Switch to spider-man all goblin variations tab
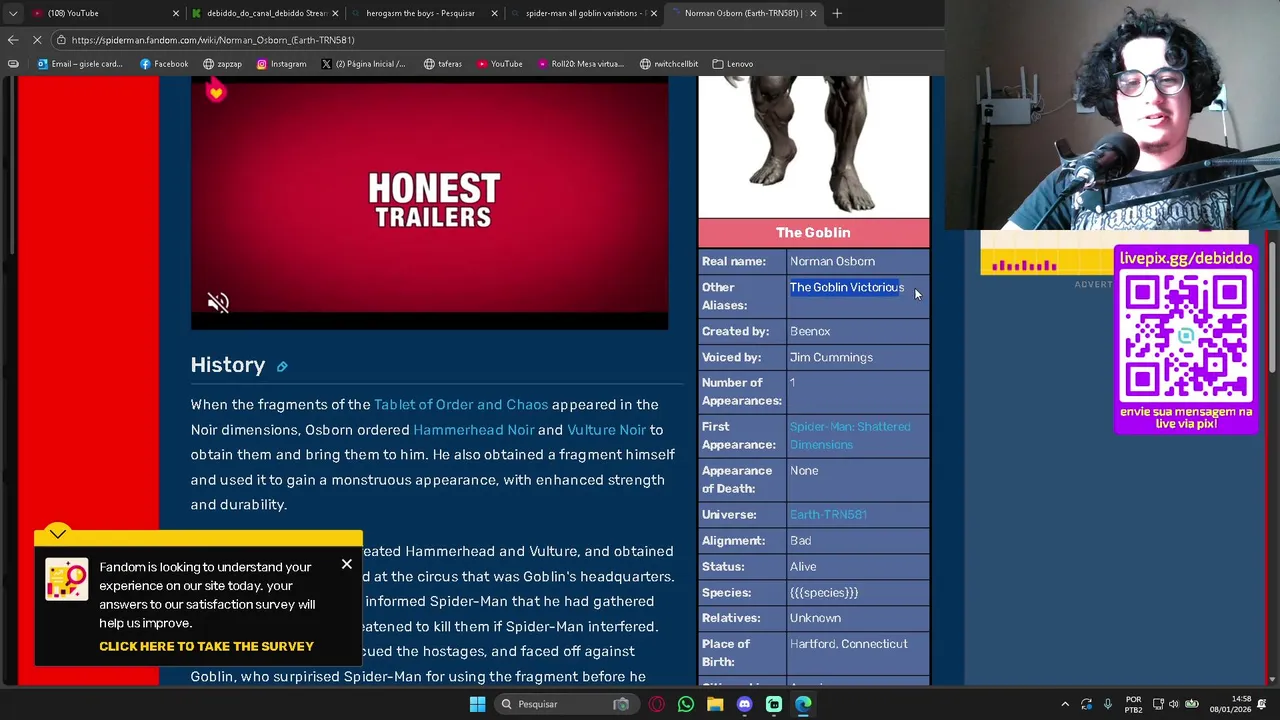1280x720 pixels. tap(585, 13)
